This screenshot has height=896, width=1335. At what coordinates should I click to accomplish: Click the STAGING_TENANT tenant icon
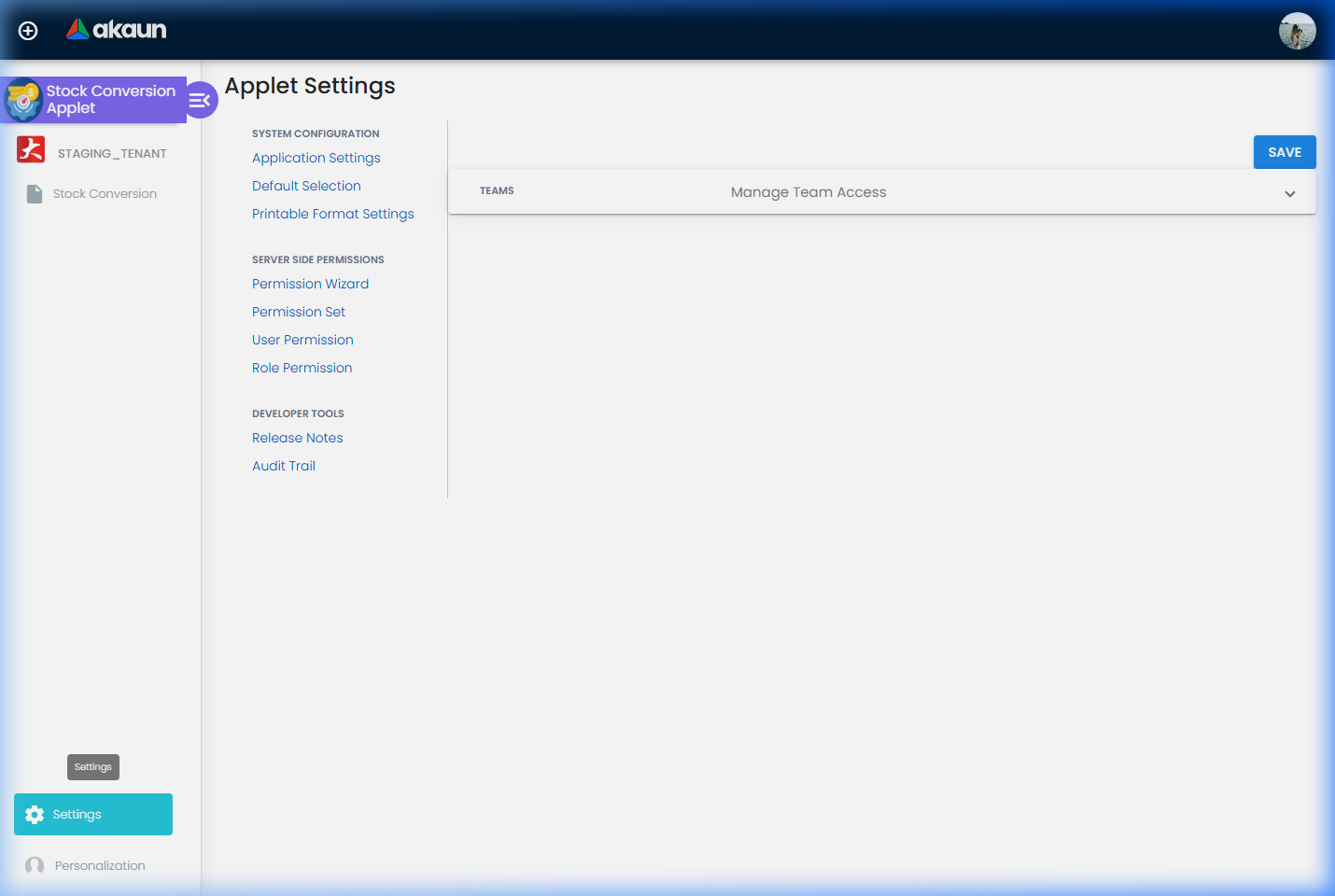tap(30, 151)
